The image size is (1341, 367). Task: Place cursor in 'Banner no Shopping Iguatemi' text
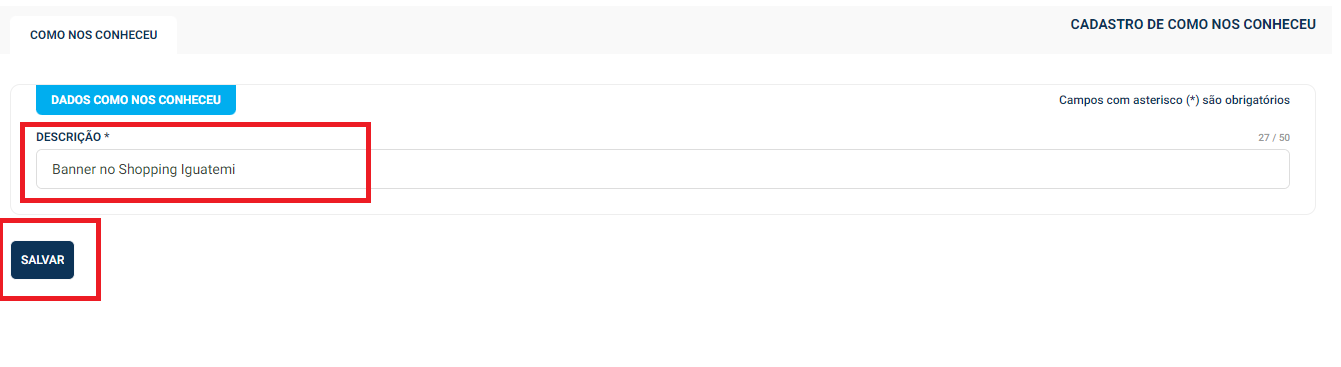144,169
